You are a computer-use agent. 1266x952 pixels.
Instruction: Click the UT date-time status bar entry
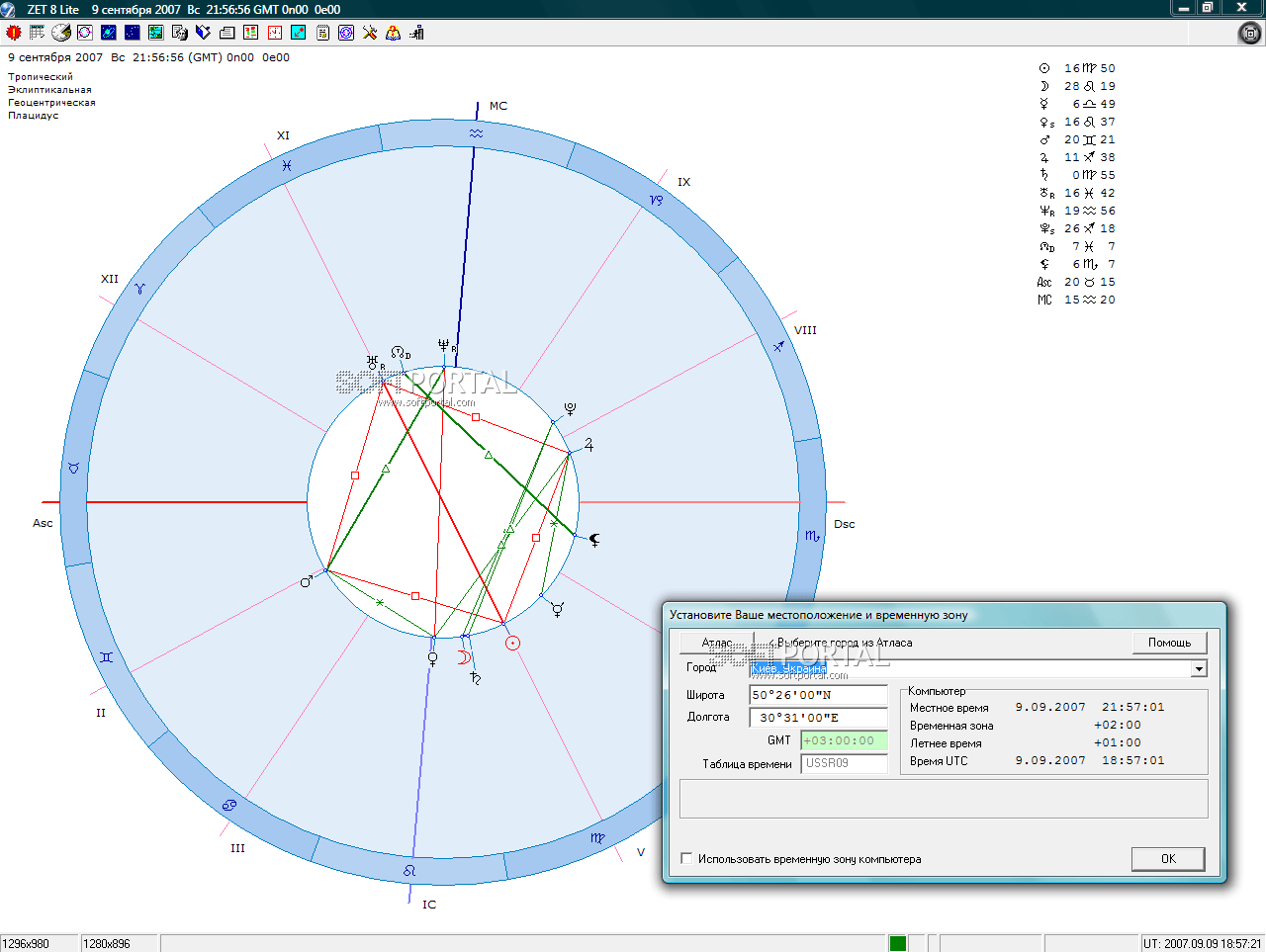click(1203, 943)
